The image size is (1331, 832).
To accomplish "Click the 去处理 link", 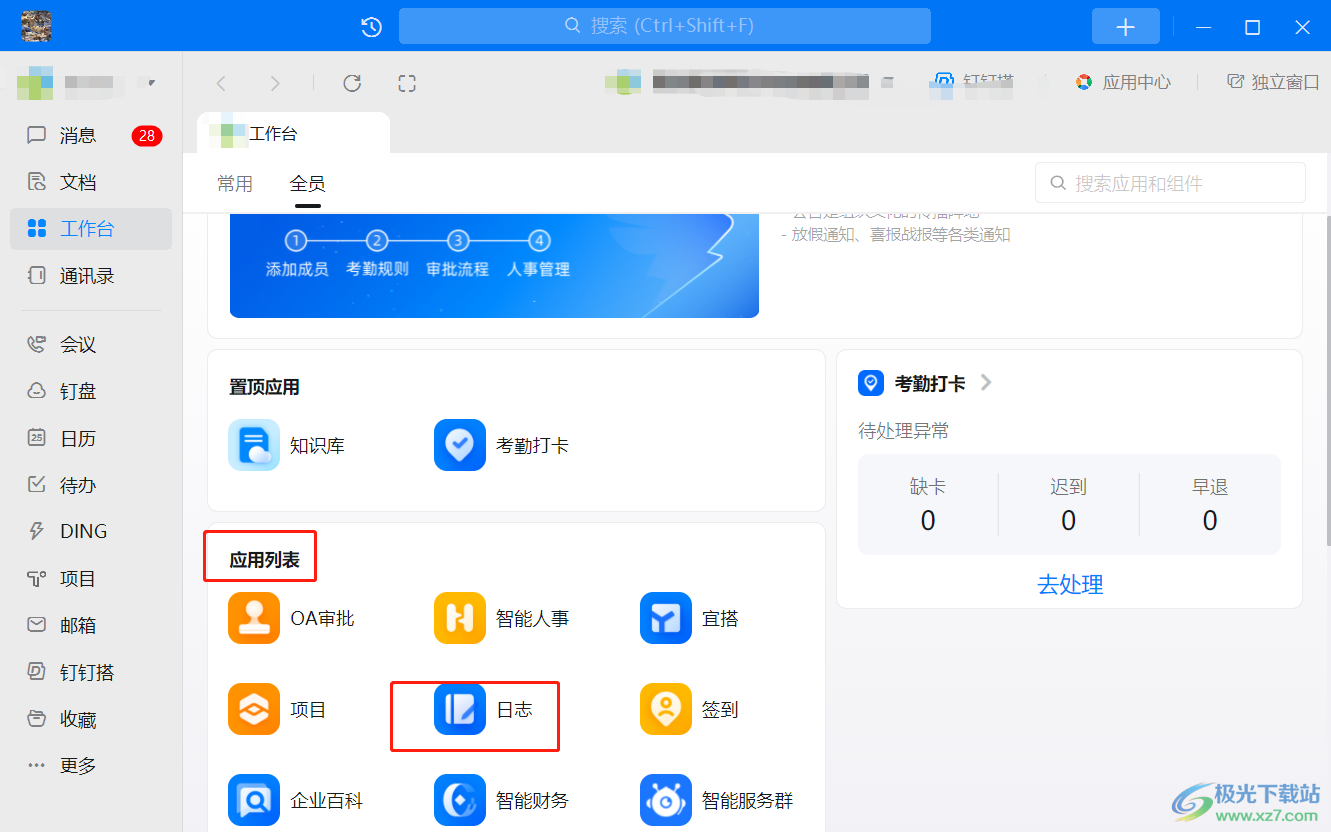I will point(1070,584).
